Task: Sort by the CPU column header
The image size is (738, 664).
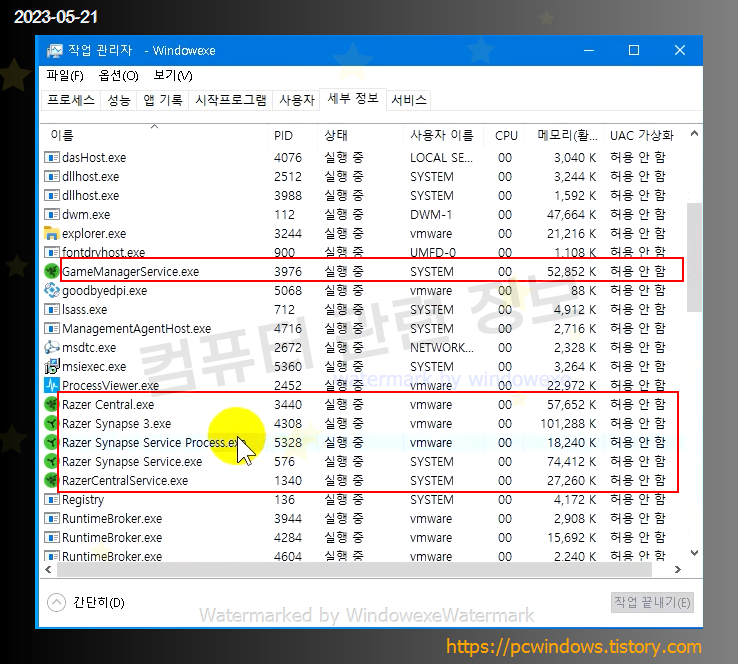Action: [506, 136]
